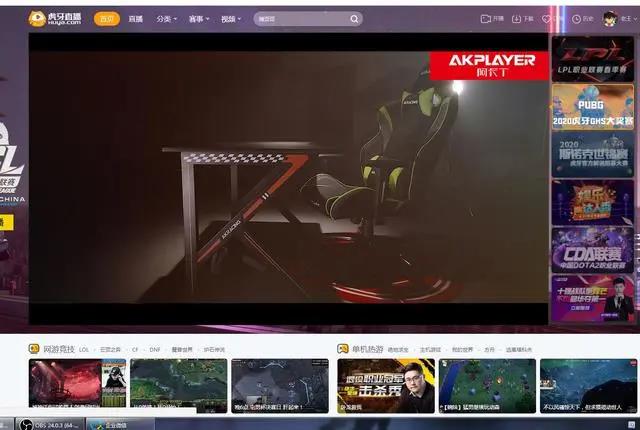This screenshot has width=640, height=430.
Task: Click the main AKPLAYER video player
Action: [x=288, y=179]
